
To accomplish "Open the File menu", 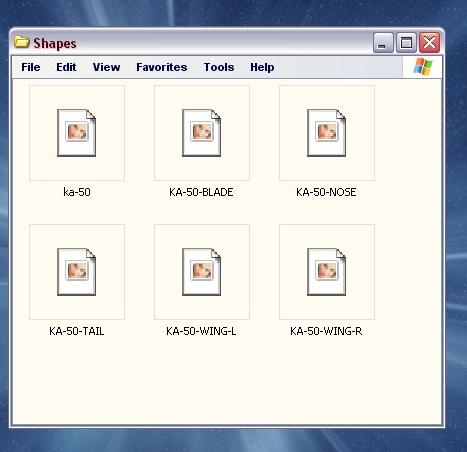I will coord(31,67).
